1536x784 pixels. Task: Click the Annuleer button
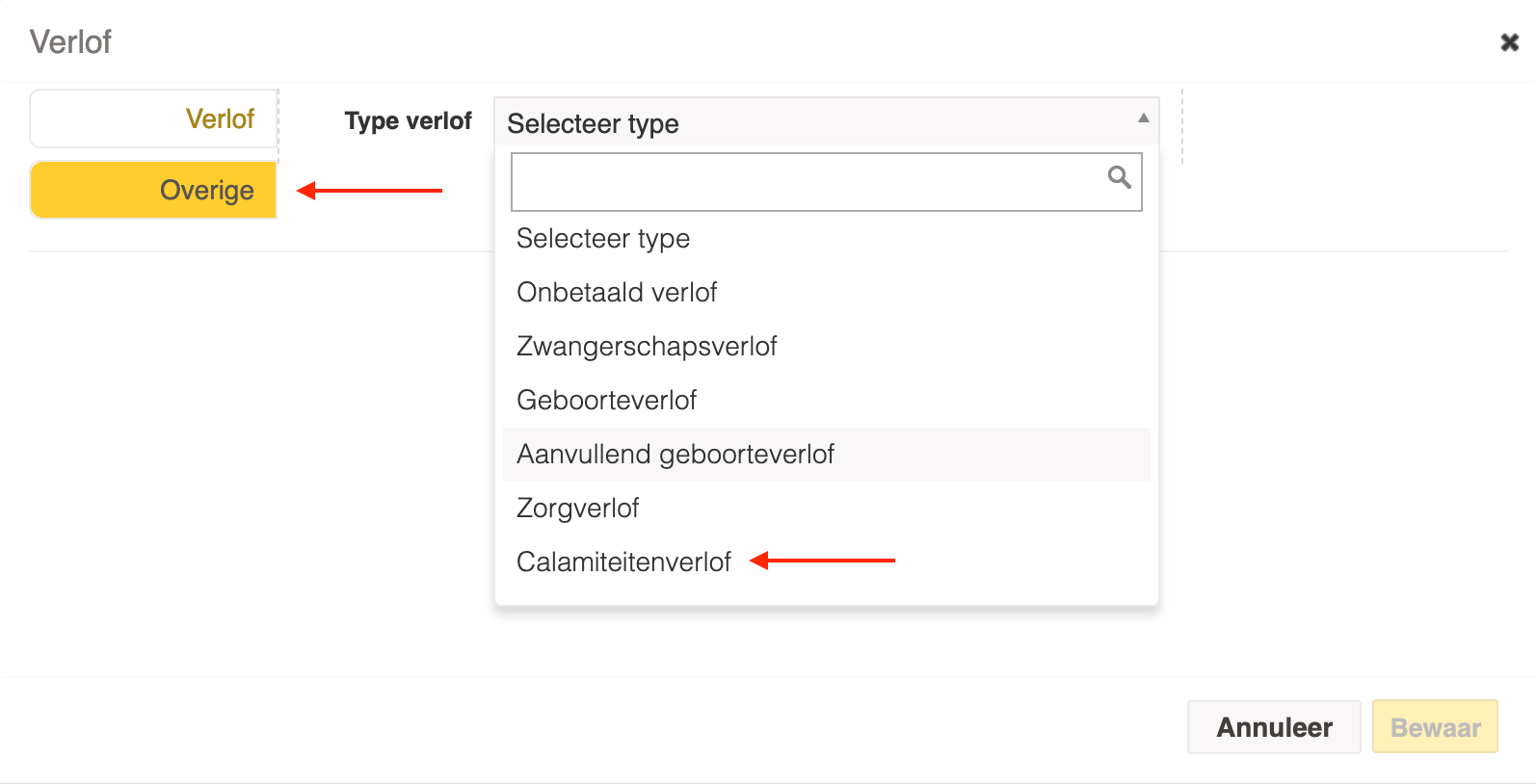click(1274, 727)
